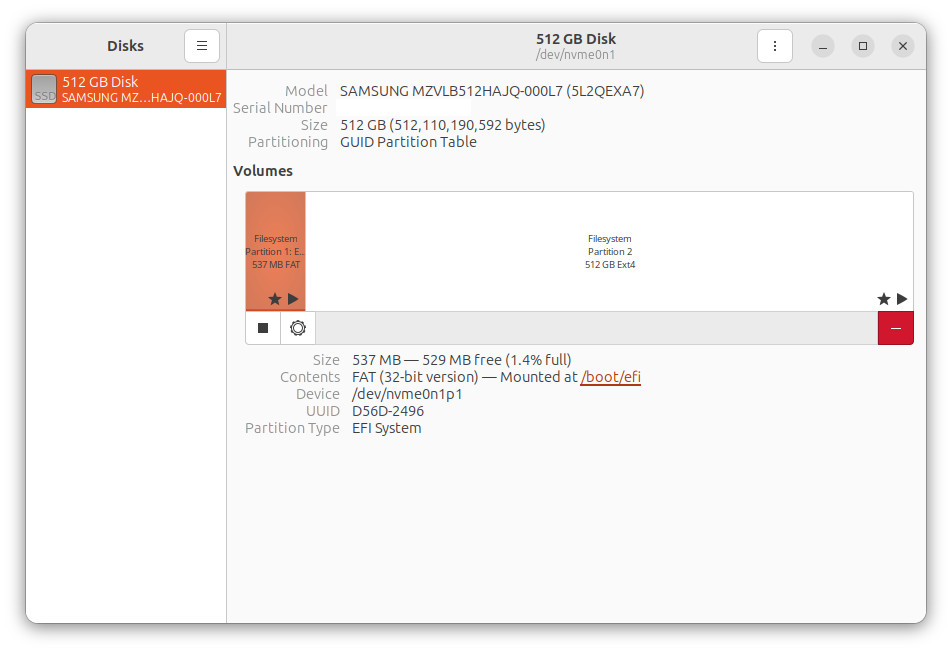Click the model text SAMSUNG MZVLB512HAJQ-000L7
The image size is (952, 652).
[x=492, y=91]
